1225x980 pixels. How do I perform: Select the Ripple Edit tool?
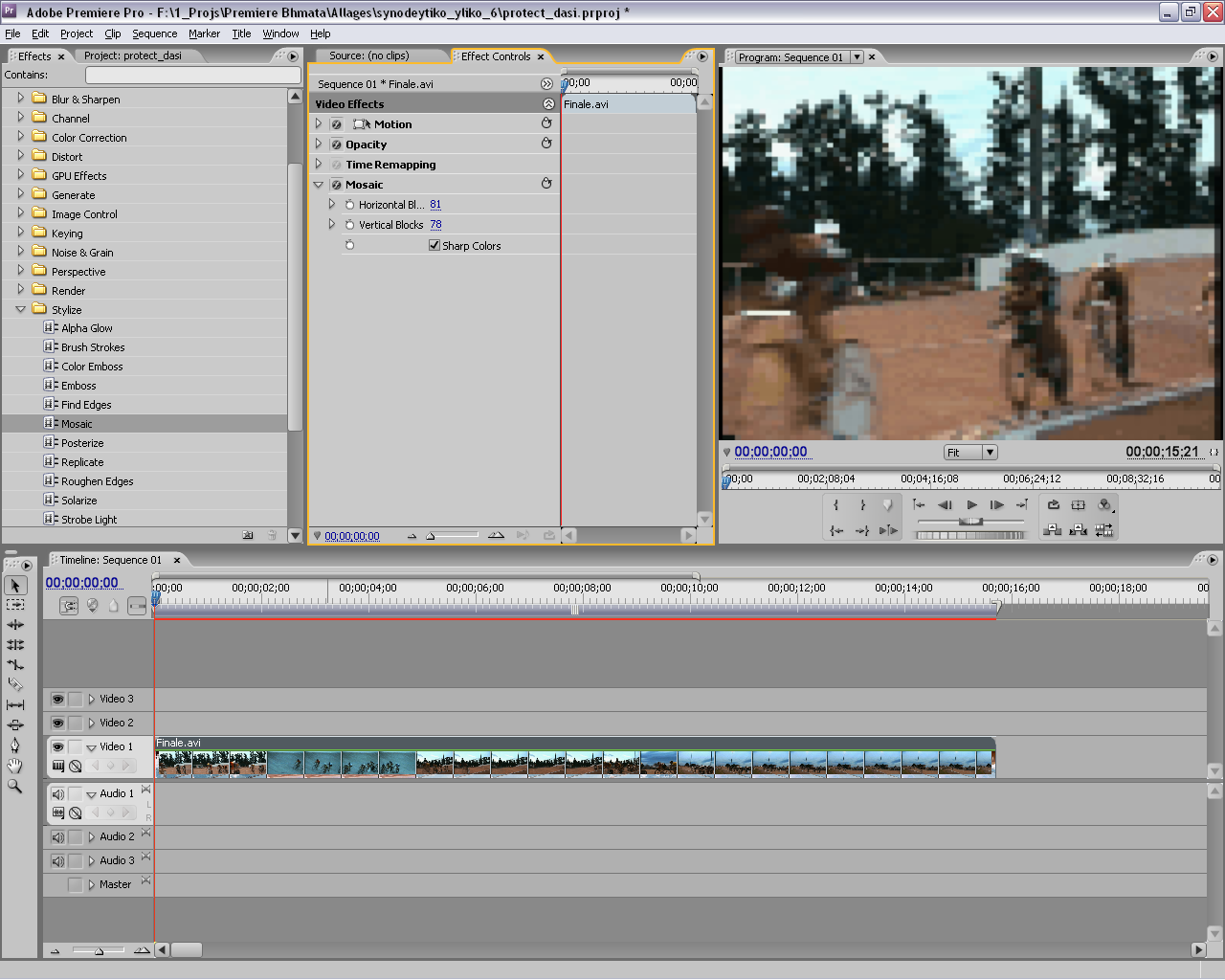[x=15, y=625]
